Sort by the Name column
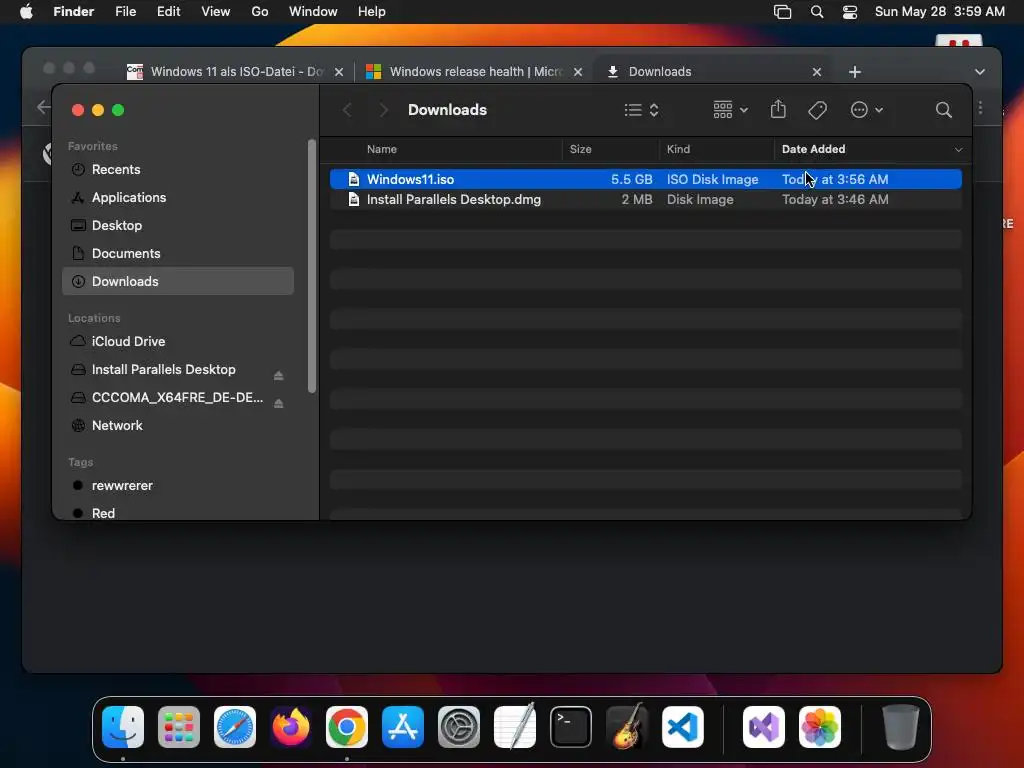 [381, 149]
